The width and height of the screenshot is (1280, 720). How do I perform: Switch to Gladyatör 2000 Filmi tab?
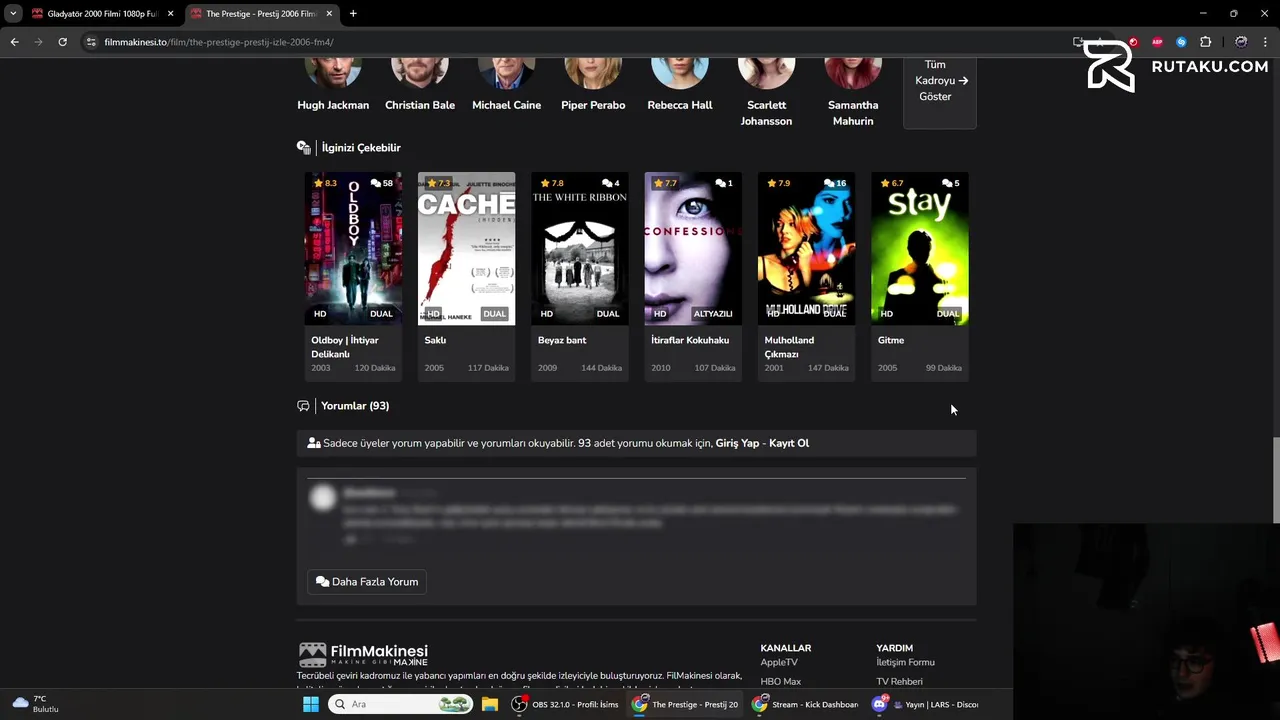(95, 14)
